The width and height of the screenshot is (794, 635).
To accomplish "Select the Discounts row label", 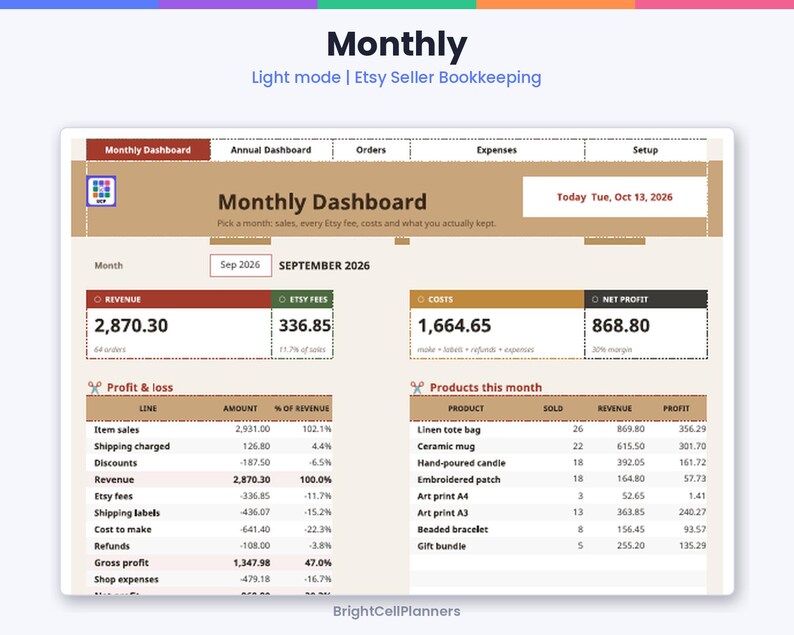I will 115,463.
